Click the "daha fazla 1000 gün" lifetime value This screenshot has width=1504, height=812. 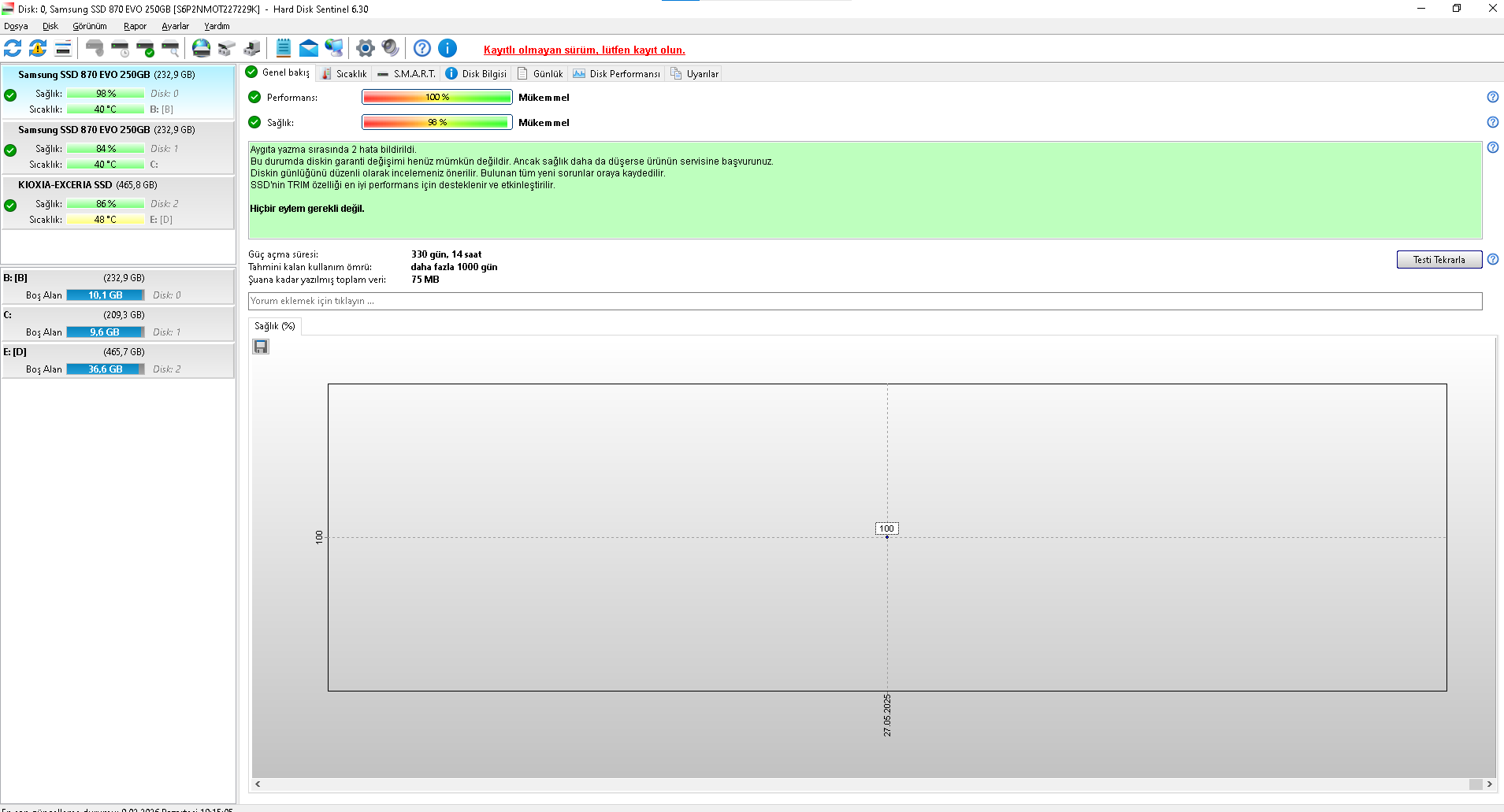tap(454, 267)
